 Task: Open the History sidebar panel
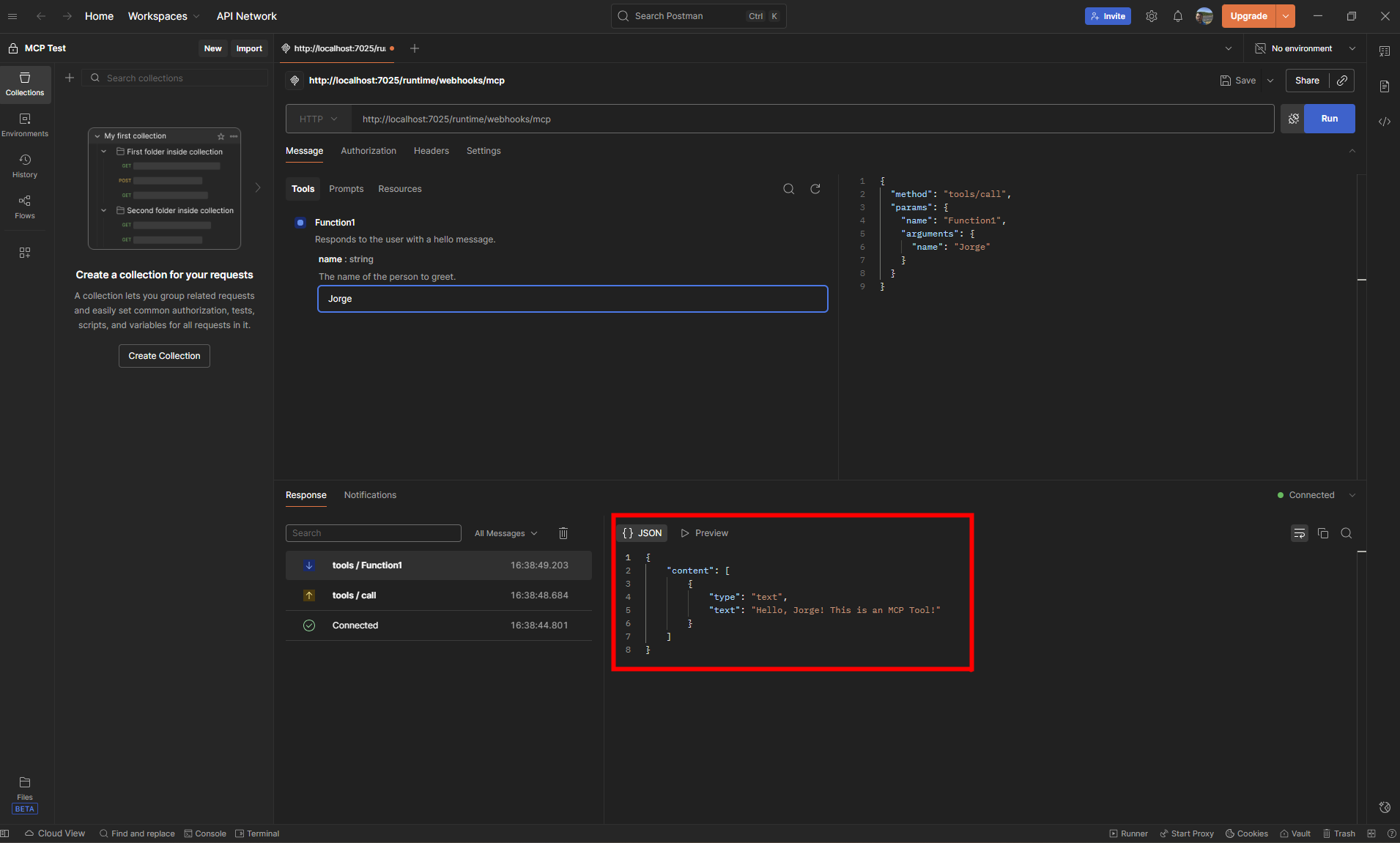pos(25,166)
